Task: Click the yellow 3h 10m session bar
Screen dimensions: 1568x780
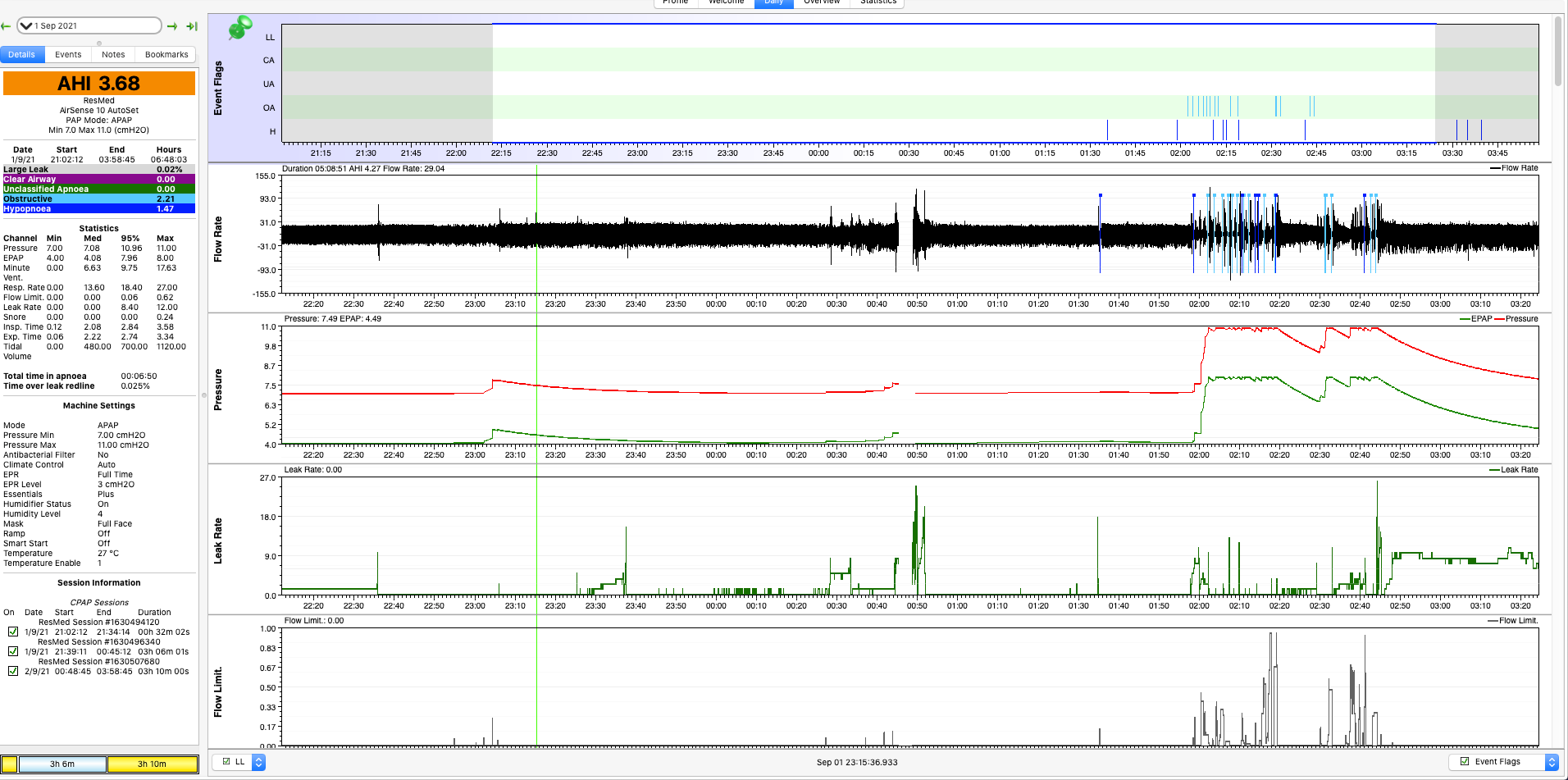Action: (x=152, y=764)
